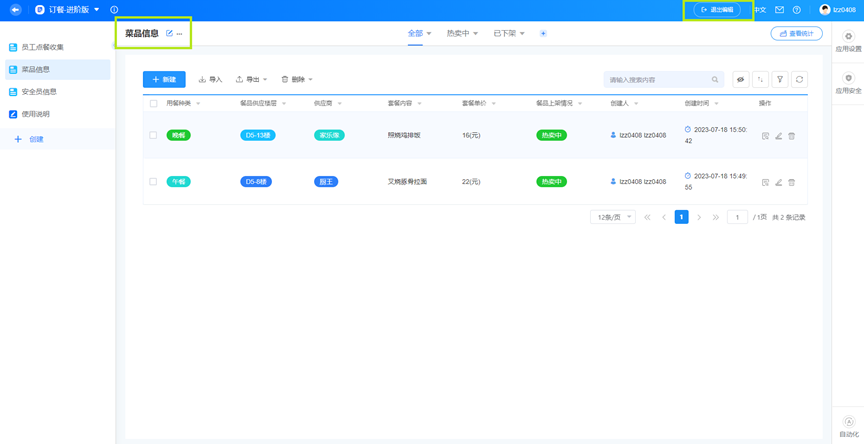Open the 删除 dropdown
The image size is (864, 444).
pos(297,79)
